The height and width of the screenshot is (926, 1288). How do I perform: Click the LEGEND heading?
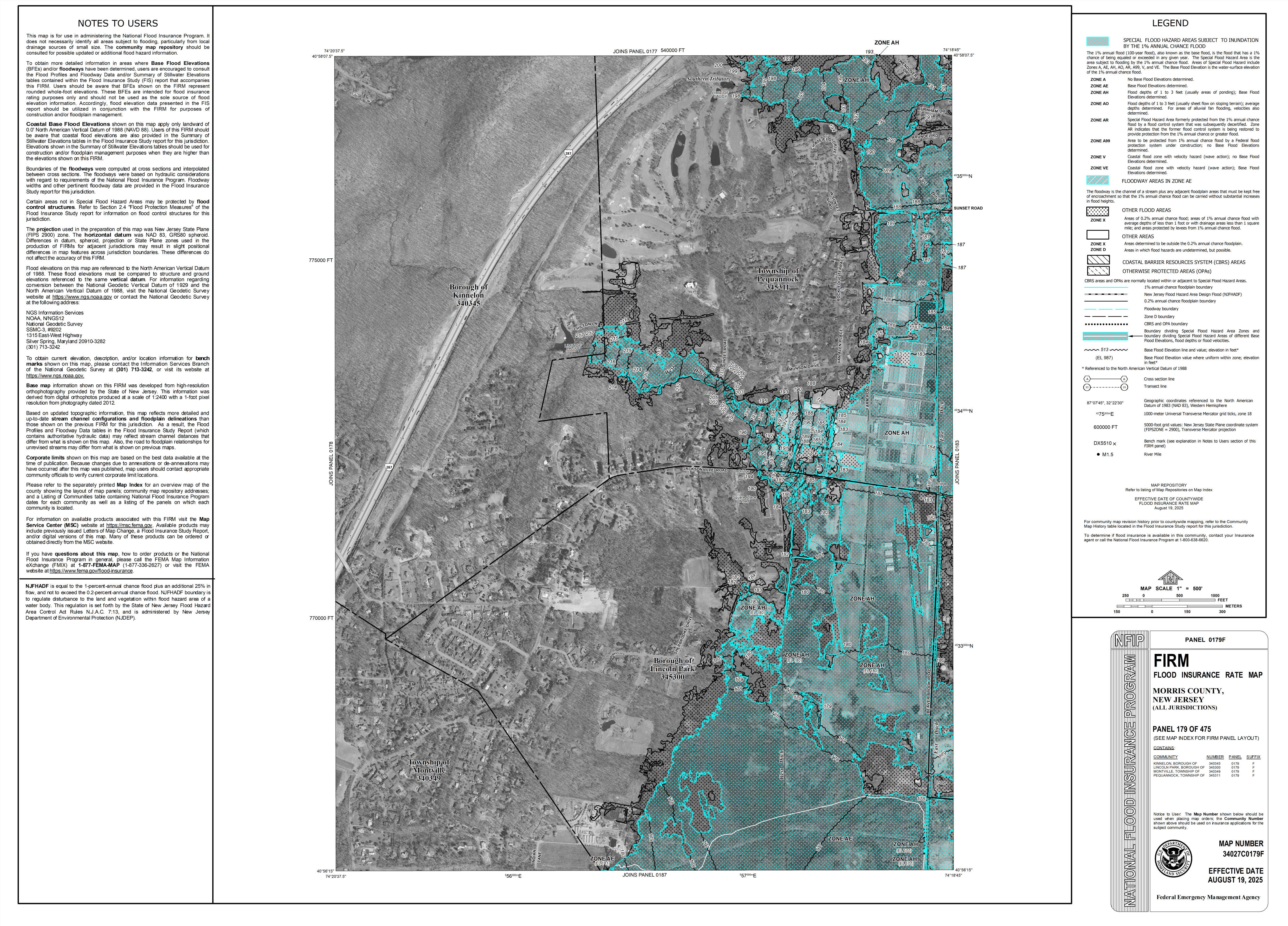(1170, 23)
